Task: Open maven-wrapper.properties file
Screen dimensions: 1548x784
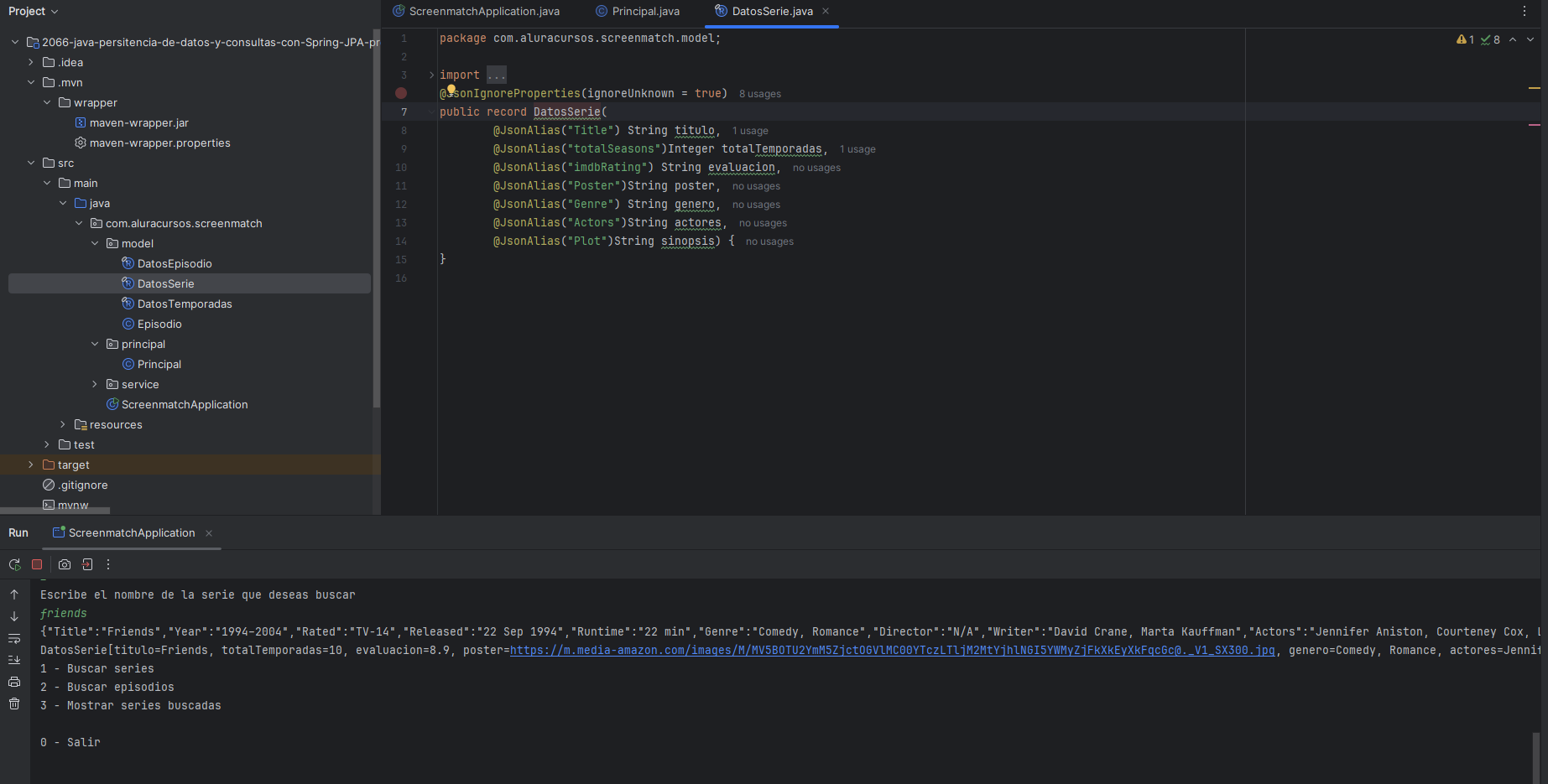Action: [152, 143]
